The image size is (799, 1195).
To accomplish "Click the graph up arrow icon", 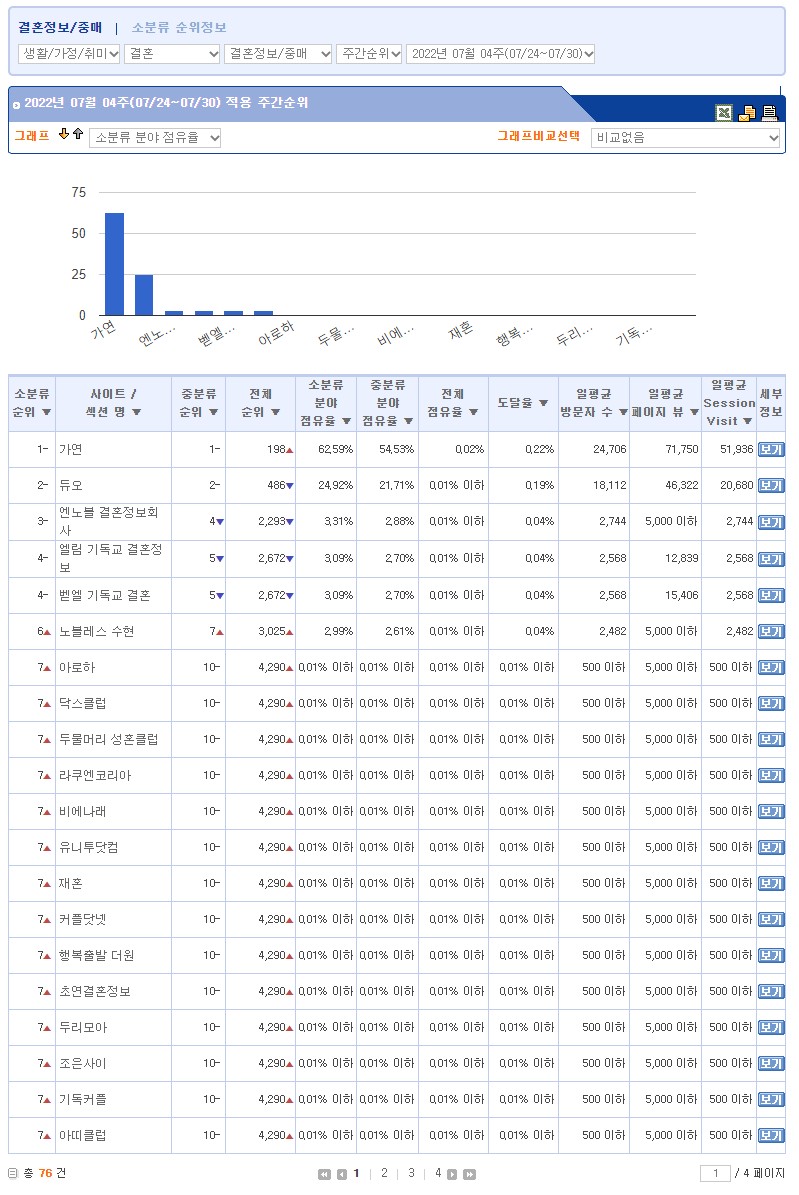I will pyautogui.click(x=77, y=134).
